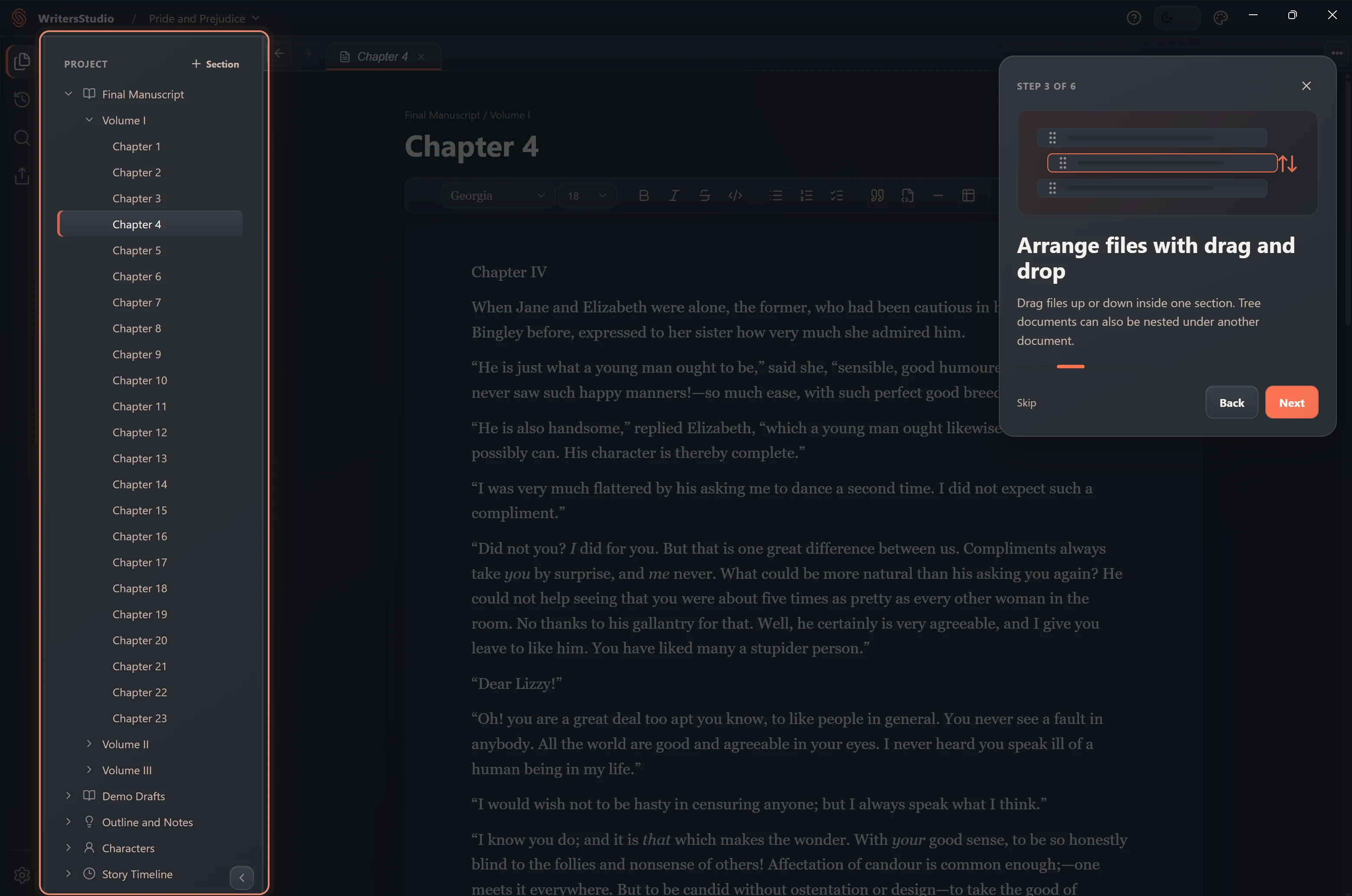Click Next in the tour dialog

tap(1291, 402)
